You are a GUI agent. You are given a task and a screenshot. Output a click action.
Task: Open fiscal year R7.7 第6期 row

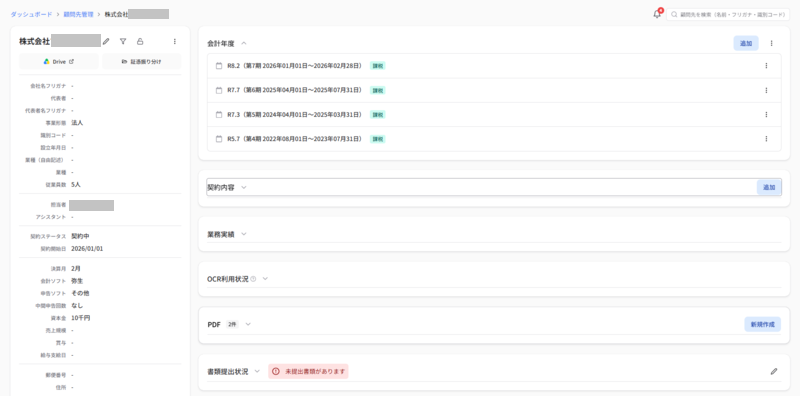point(494,90)
